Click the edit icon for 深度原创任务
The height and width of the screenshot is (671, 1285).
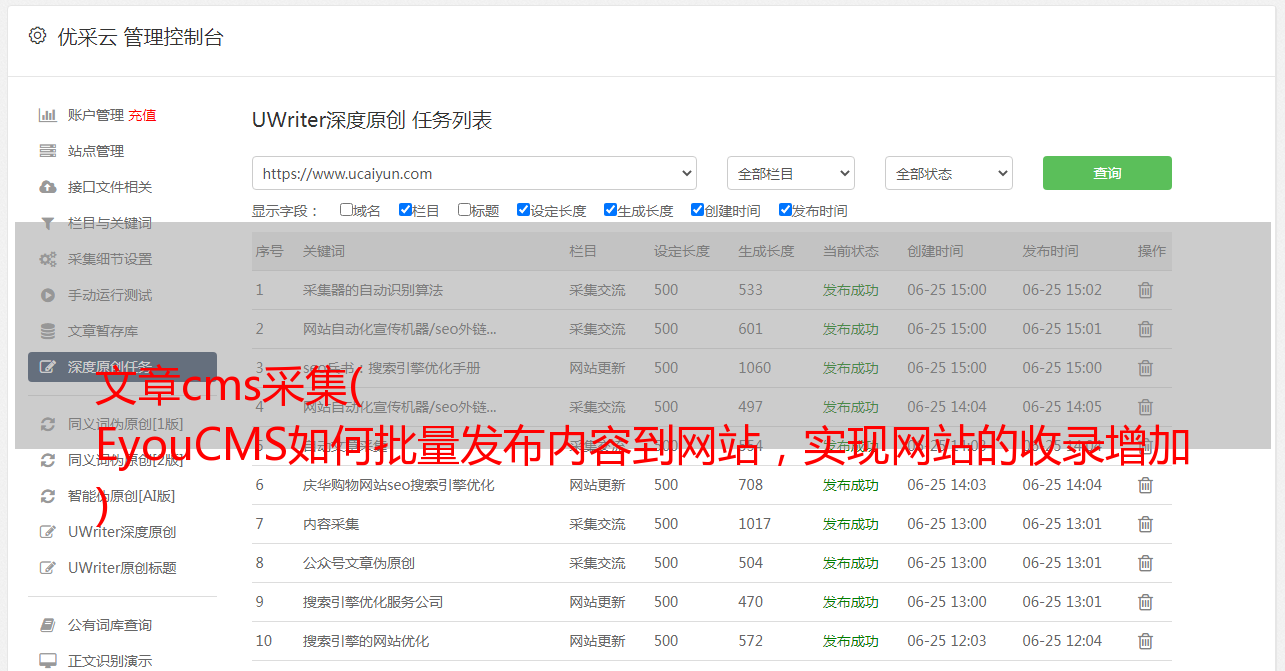47,367
